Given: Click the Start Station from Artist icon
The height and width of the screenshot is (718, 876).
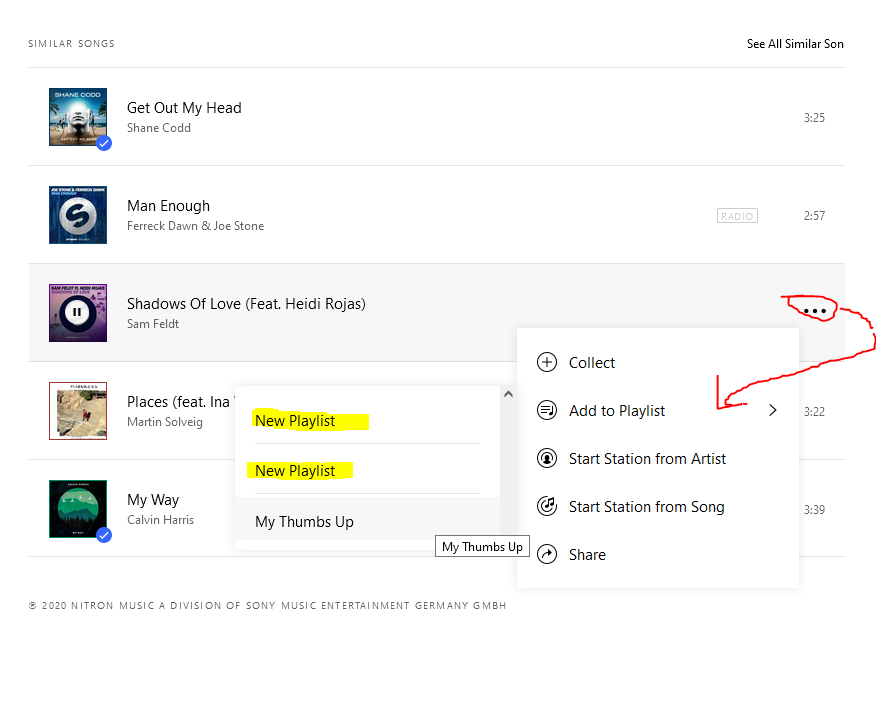Looking at the screenshot, I should pos(547,459).
